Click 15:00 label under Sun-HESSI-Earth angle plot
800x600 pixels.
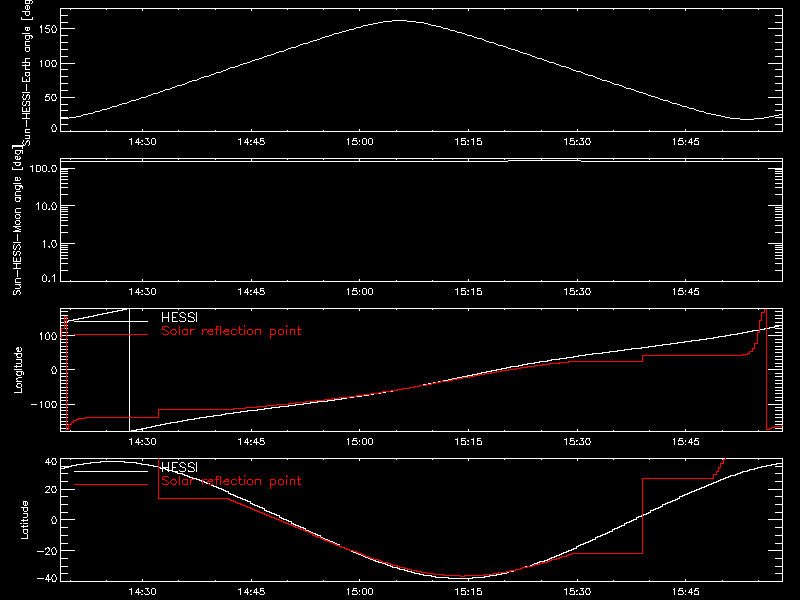[x=360, y=142]
